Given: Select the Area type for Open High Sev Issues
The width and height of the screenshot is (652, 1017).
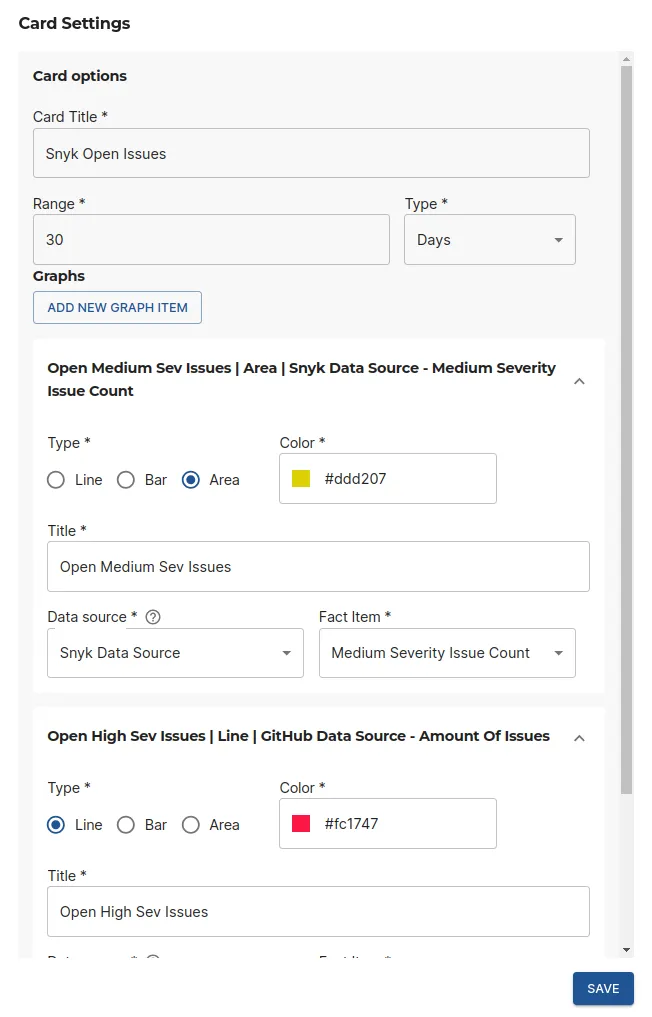Looking at the screenshot, I should 191,824.
